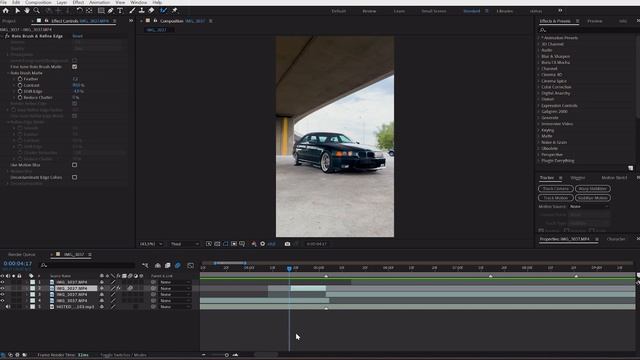Open the Composition menu
Image resolution: width=640 pixels, height=360 pixels.
point(38,2)
